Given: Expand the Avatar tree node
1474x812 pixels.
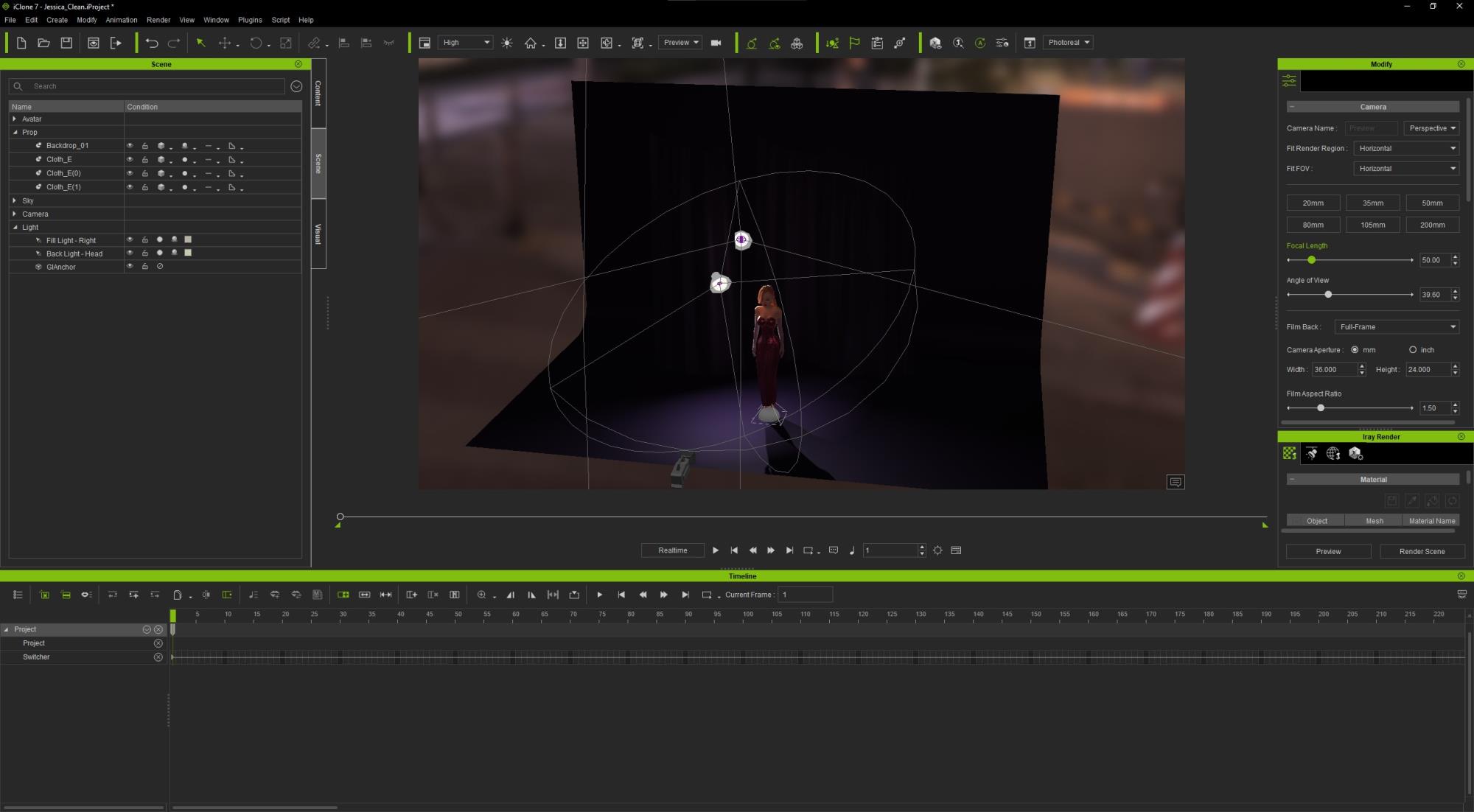Looking at the screenshot, I should pyautogui.click(x=15, y=119).
